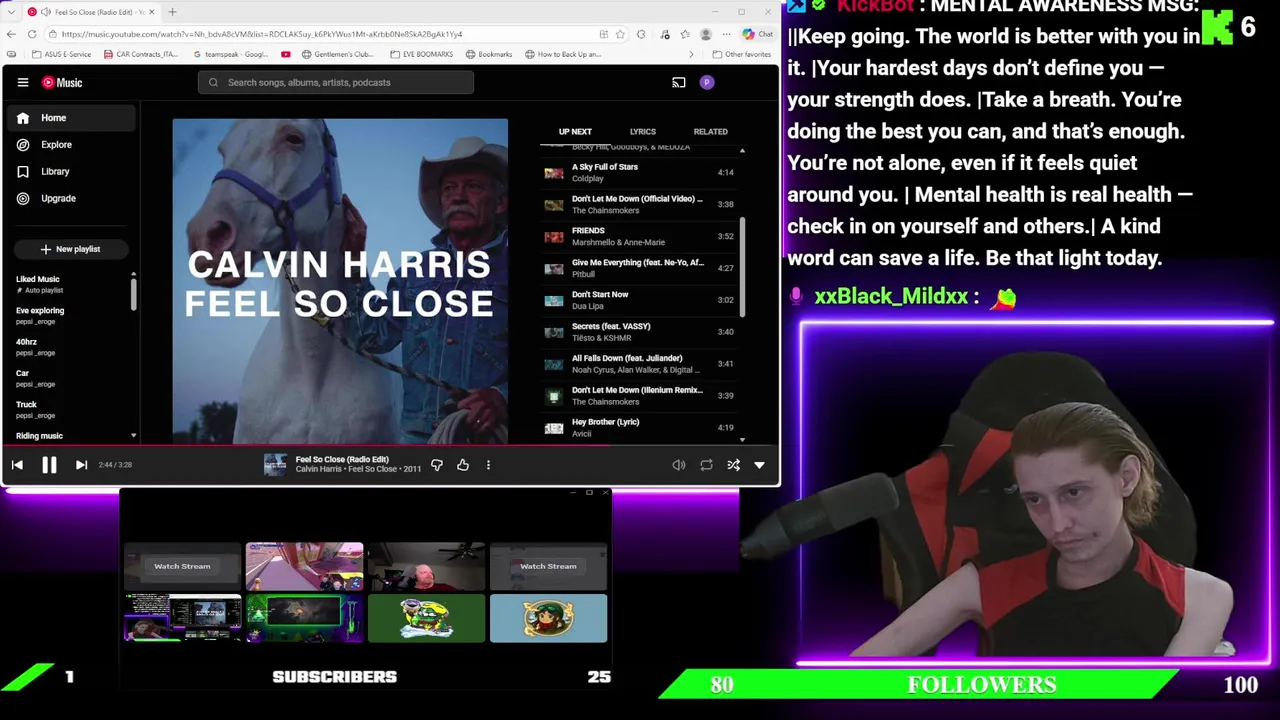Open the browser three-dot settings menu

coord(727,34)
